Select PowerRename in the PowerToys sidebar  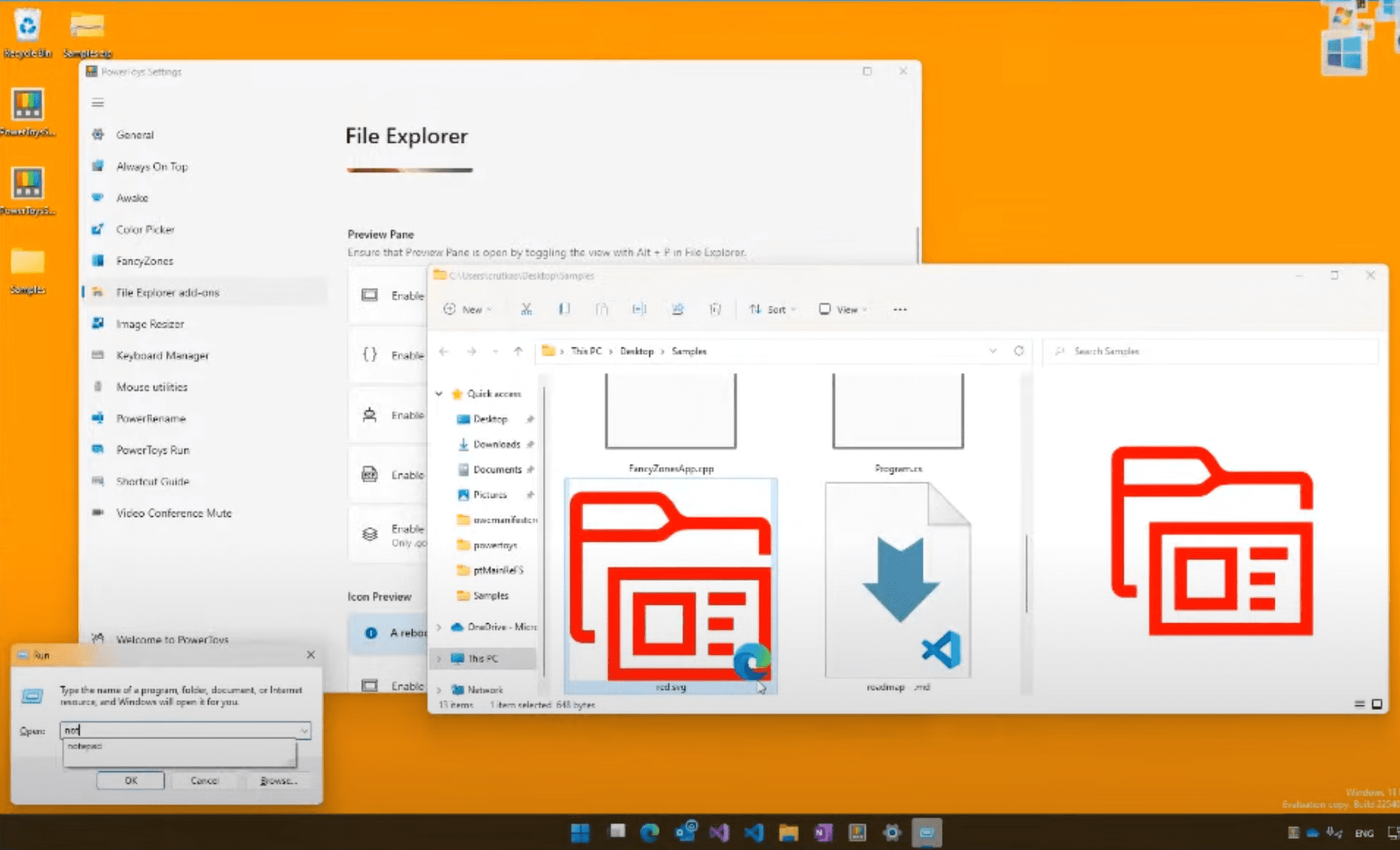tap(151, 418)
